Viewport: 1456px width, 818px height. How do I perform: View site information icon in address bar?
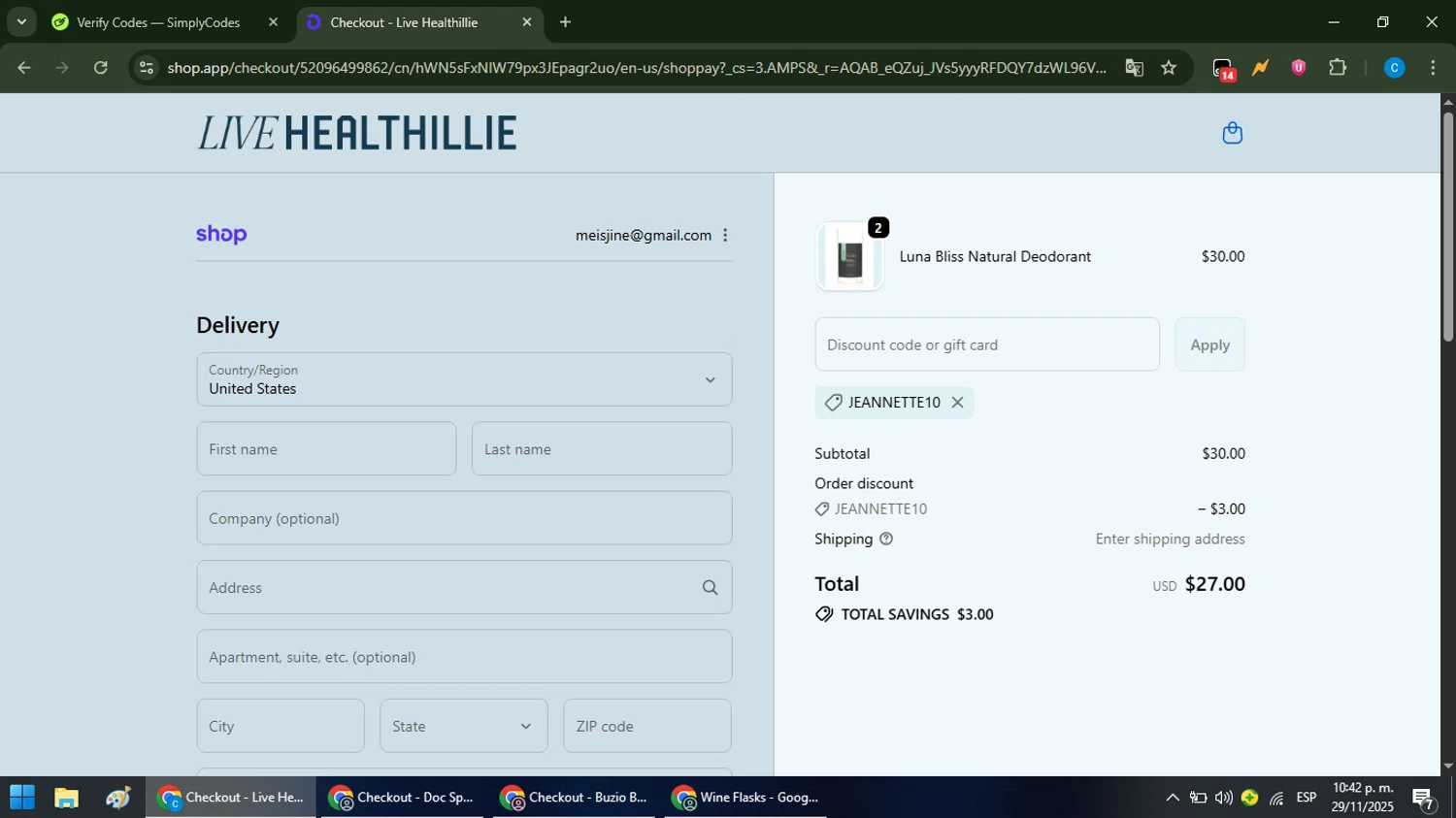tap(146, 68)
